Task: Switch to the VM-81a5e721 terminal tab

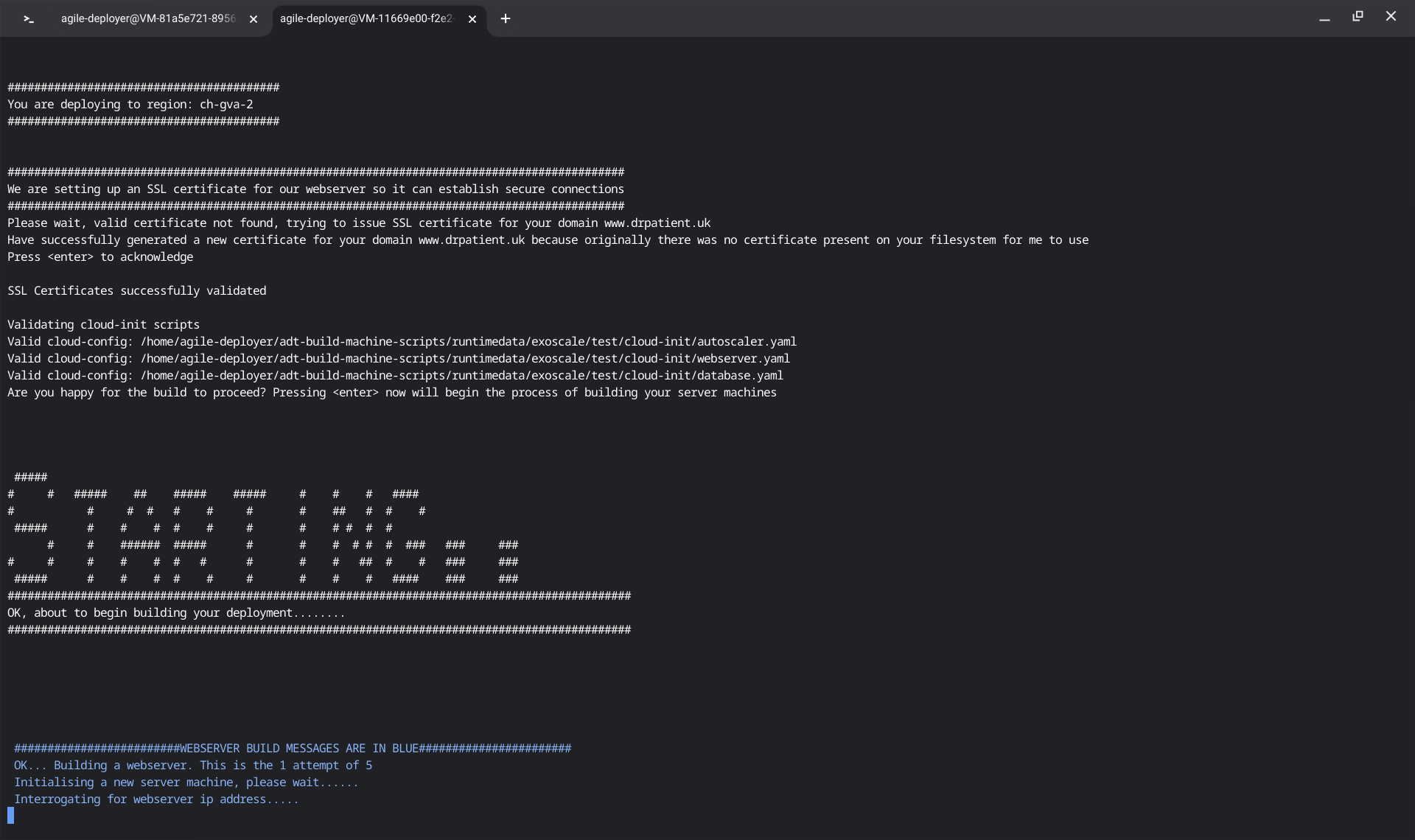Action: 147,19
